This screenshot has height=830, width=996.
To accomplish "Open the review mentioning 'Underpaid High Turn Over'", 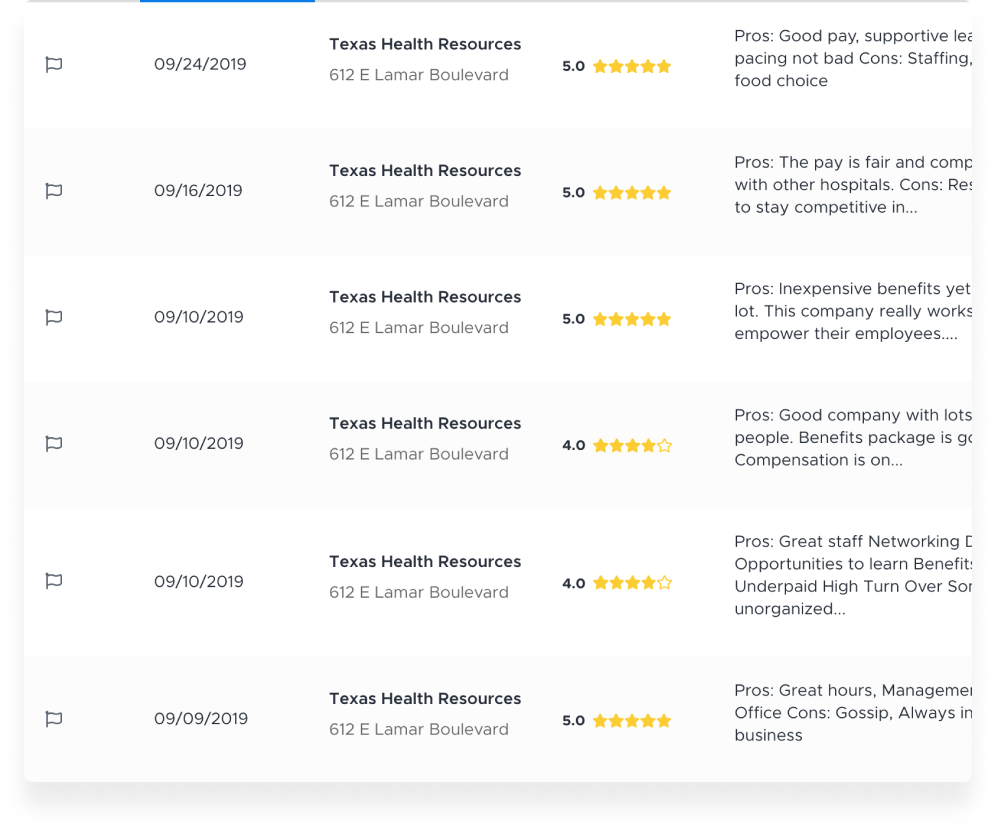I will (x=852, y=575).
